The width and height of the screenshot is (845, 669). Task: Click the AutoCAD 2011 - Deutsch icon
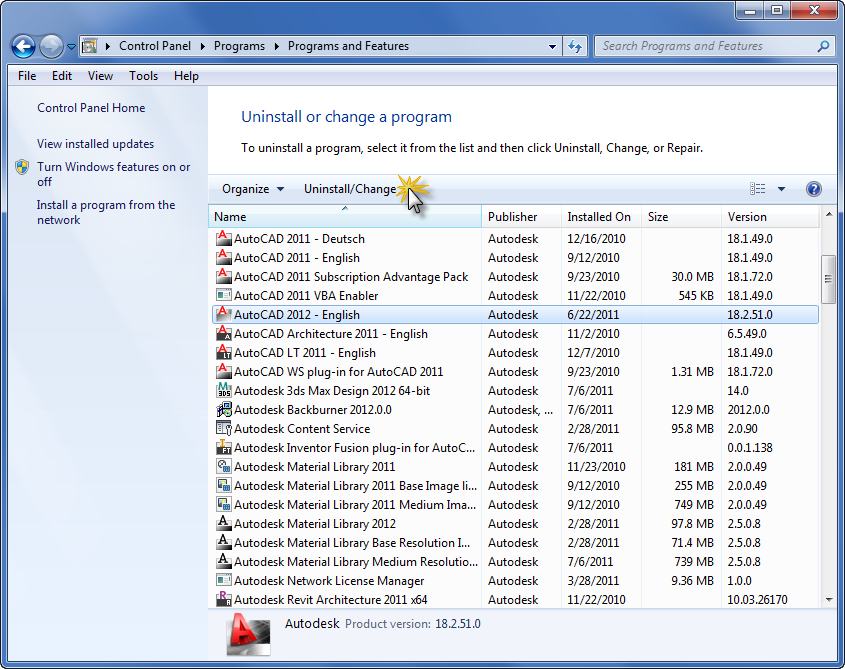click(224, 238)
